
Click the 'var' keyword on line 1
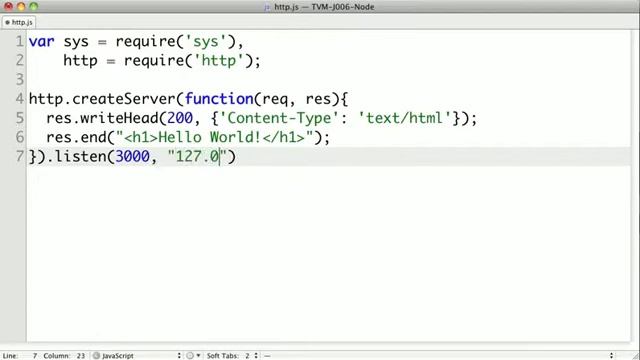[41, 42]
